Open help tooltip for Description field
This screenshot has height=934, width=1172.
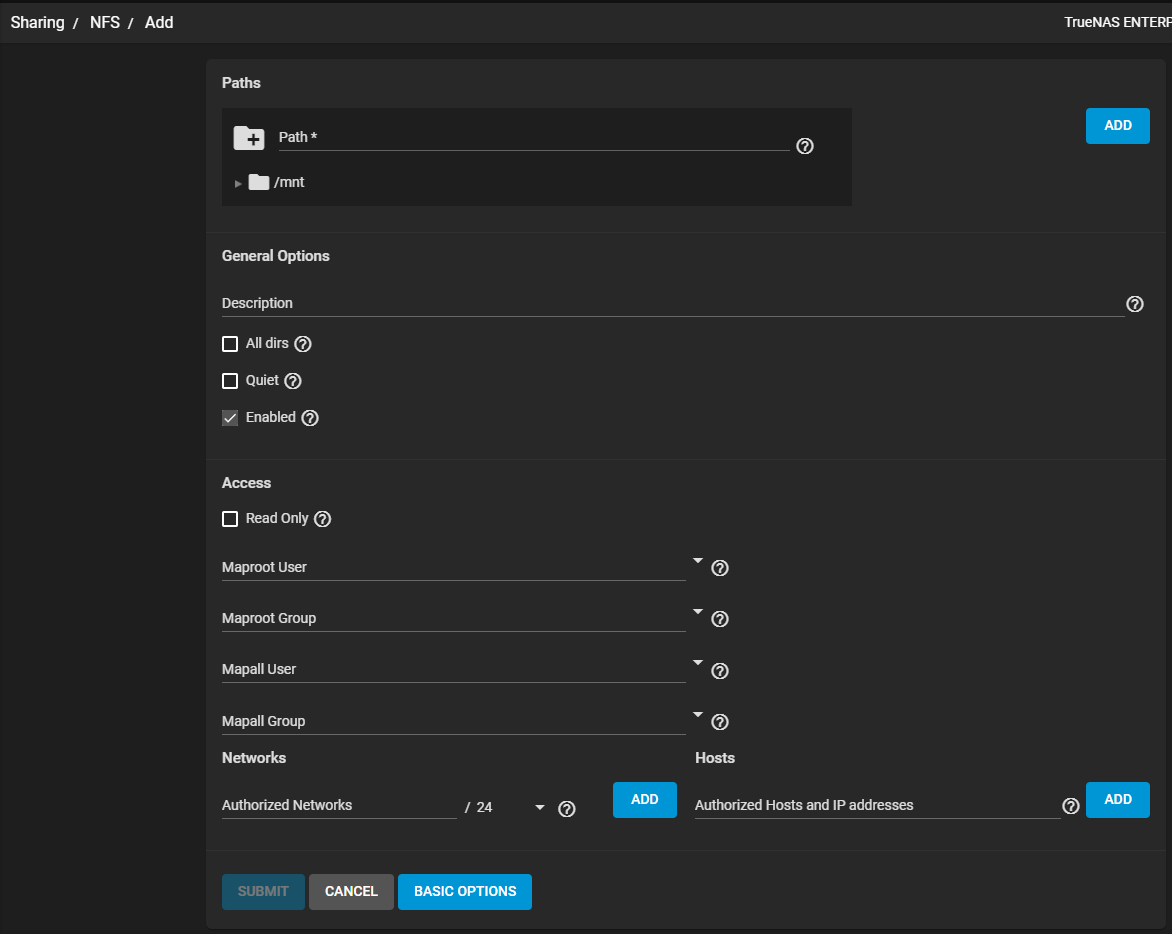[1135, 304]
